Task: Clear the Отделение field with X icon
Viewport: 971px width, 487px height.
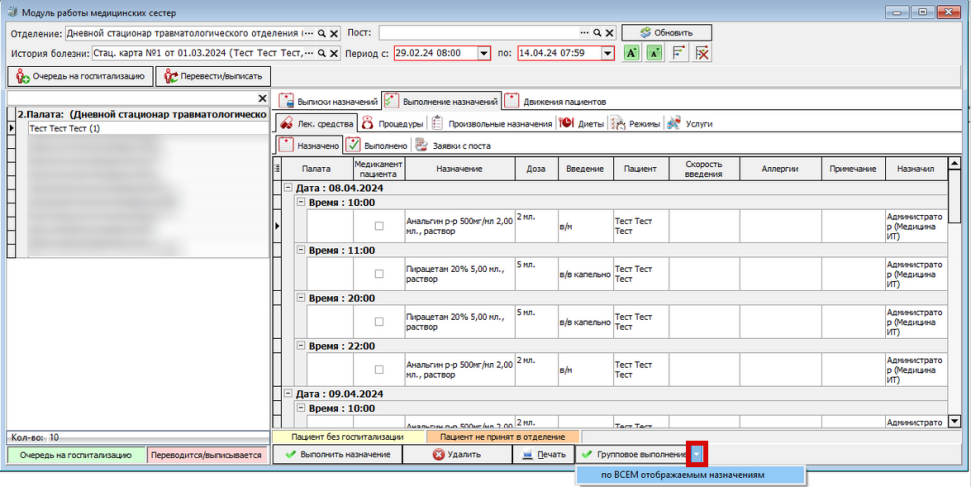Action: (333, 33)
